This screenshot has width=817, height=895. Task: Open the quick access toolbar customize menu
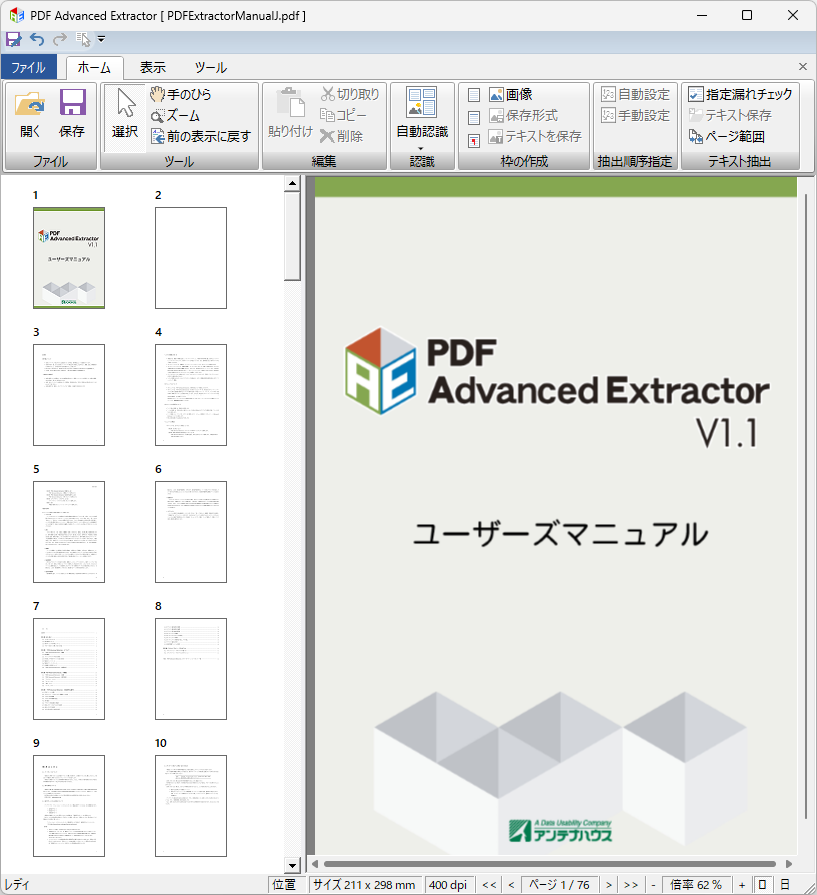coord(103,40)
